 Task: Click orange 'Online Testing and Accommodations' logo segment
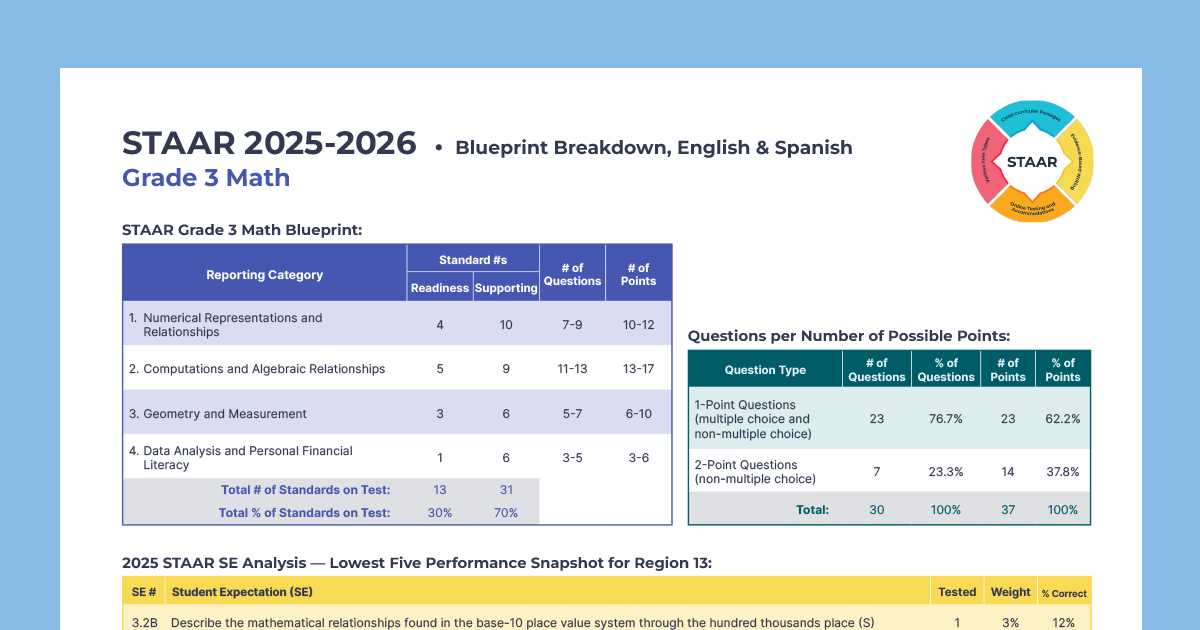click(1031, 208)
